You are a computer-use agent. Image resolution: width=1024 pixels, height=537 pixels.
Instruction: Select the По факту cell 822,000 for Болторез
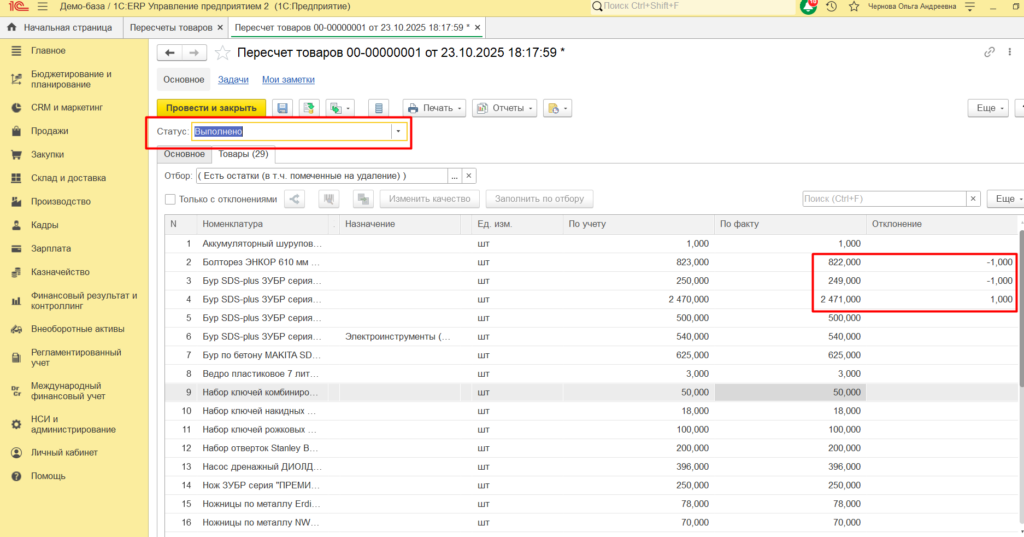tap(790, 262)
